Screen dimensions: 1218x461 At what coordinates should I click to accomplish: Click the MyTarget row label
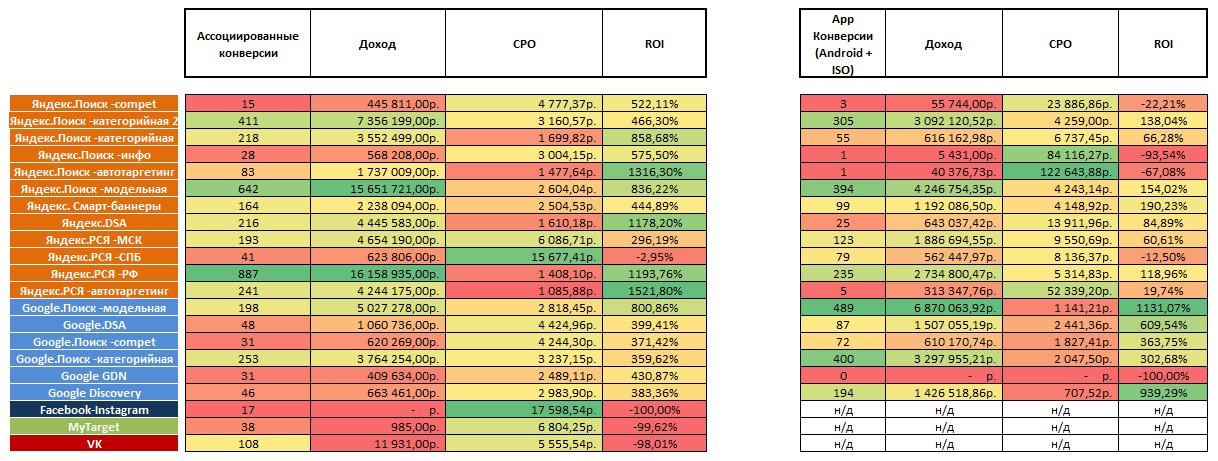[95, 426]
